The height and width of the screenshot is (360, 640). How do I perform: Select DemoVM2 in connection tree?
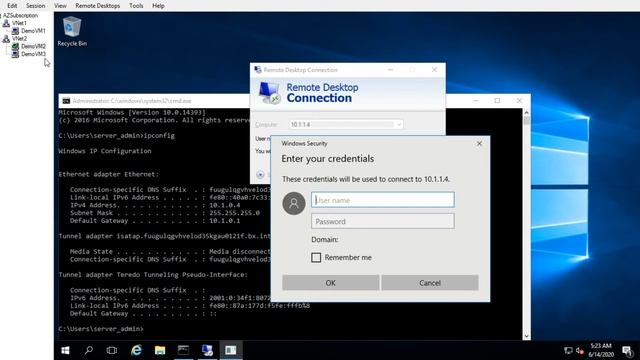(x=33, y=47)
